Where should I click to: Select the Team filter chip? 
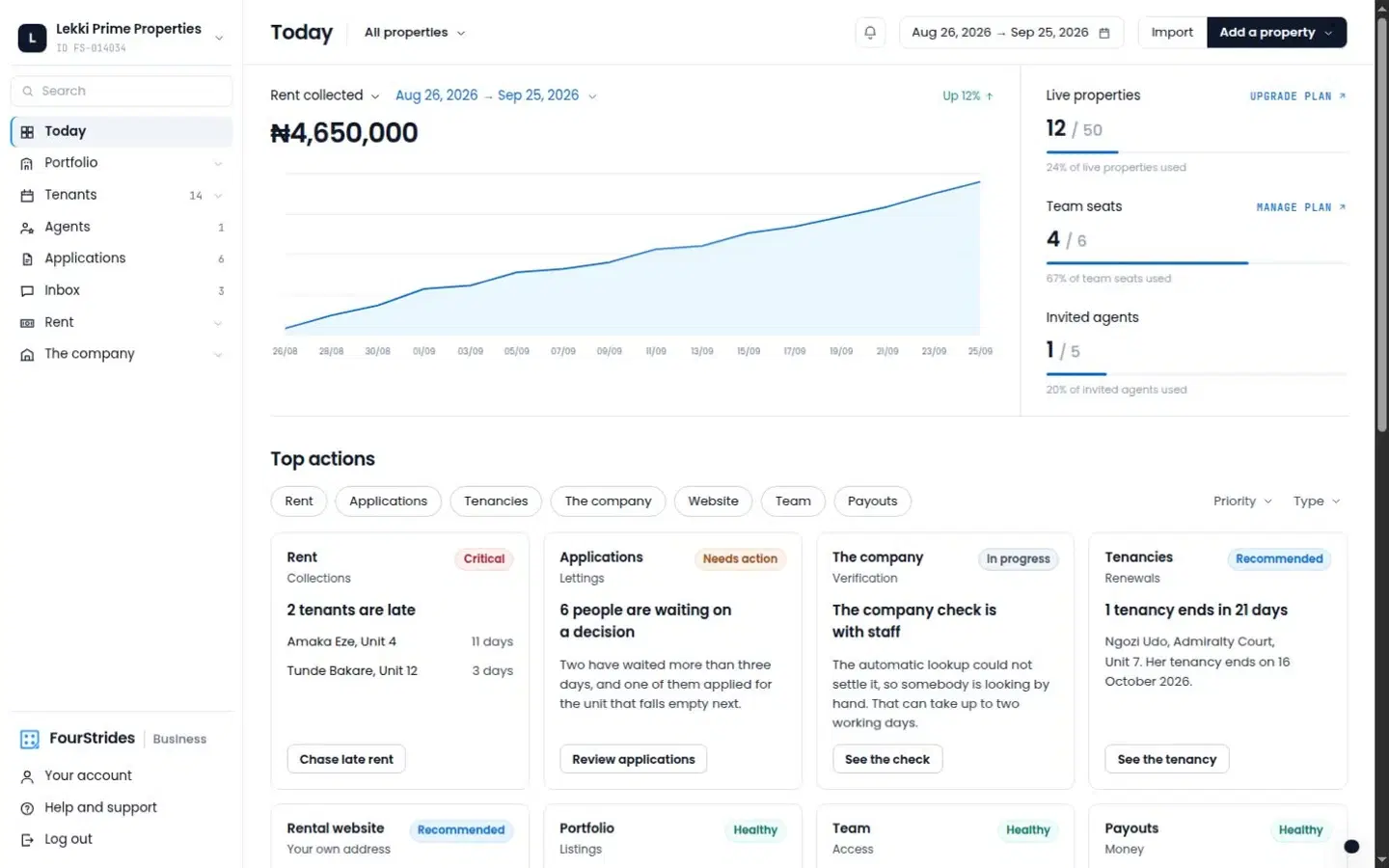click(x=793, y=502)
